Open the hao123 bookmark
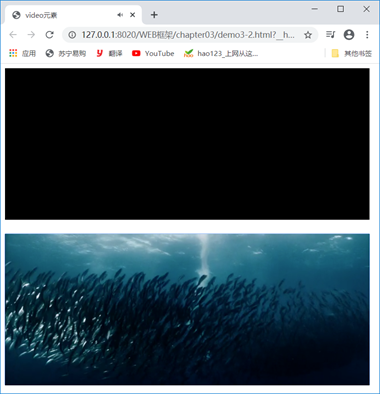The height and width of the screenshot is (394, 380). click(x=221, y=53)
